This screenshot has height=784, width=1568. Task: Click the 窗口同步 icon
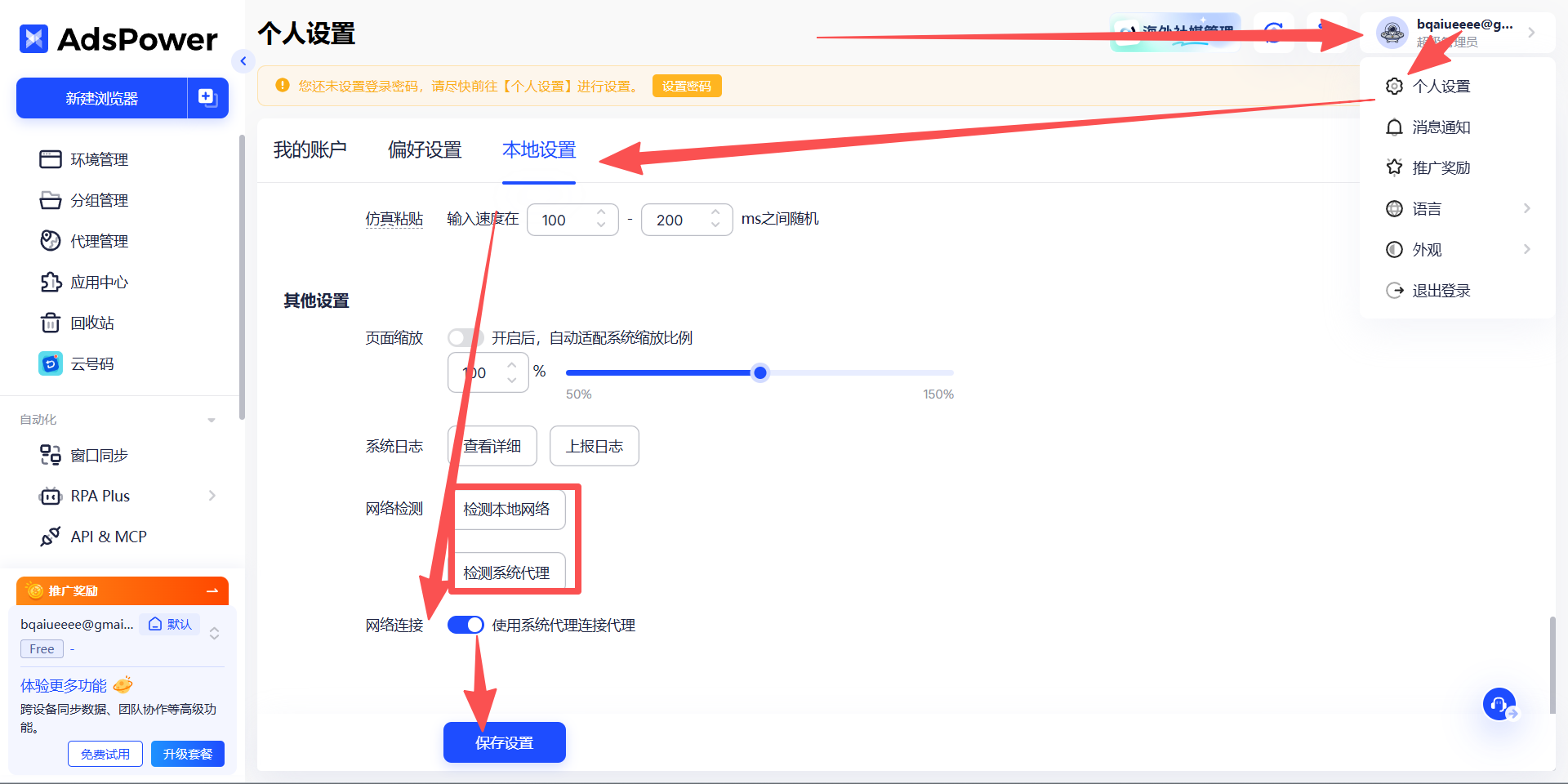pyautogui.click(x=51, y=455)
